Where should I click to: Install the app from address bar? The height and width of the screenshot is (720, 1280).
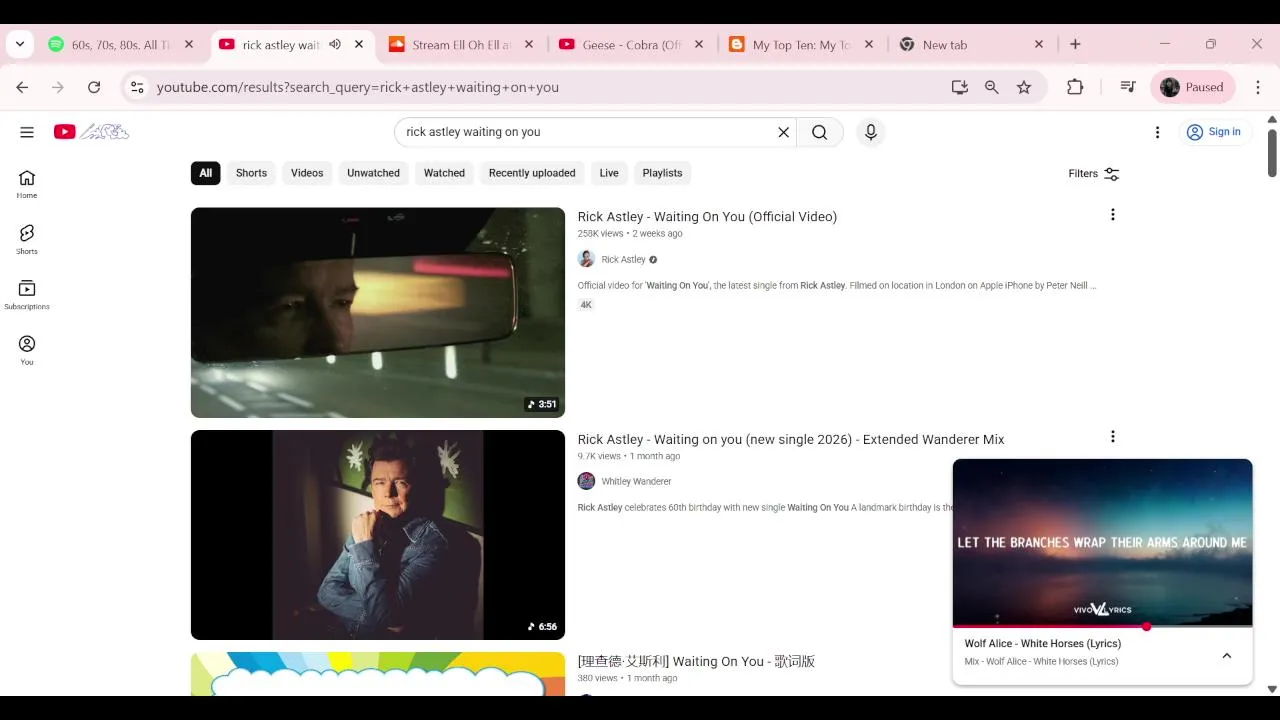pyautogui.click(x=960, y=87)
